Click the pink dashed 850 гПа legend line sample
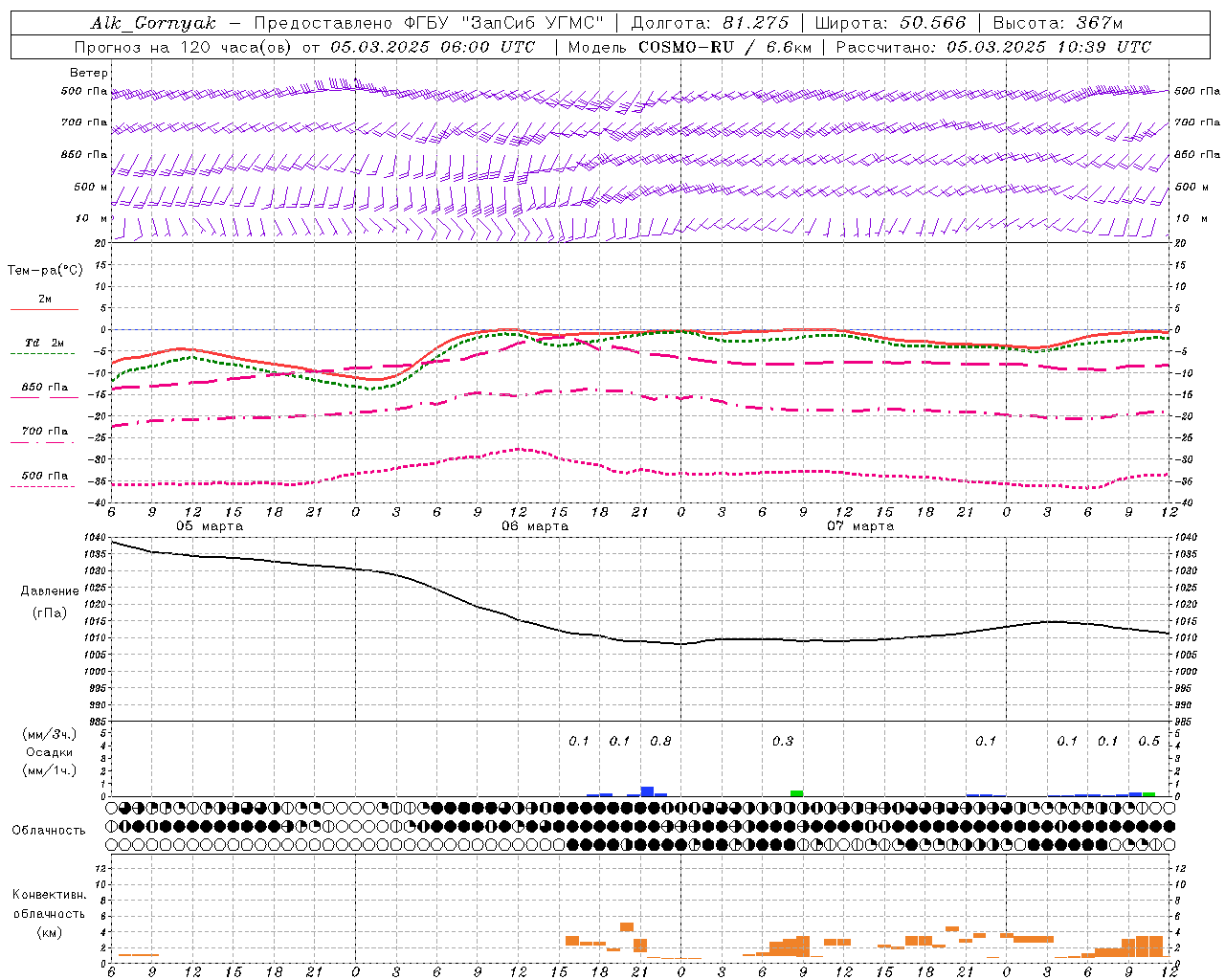The height and width of the screenshot is (980, 1225). [43, 398]
